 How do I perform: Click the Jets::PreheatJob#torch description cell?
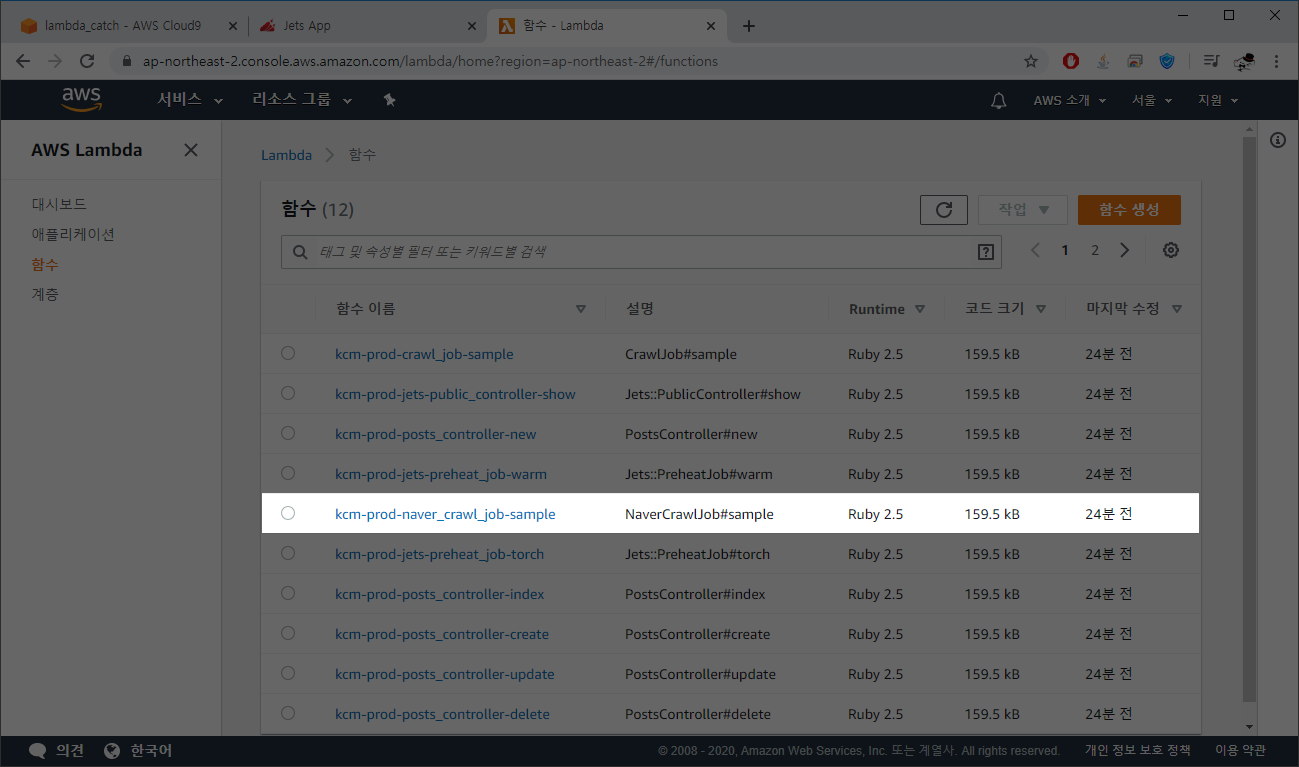click(x=697, y=554)
